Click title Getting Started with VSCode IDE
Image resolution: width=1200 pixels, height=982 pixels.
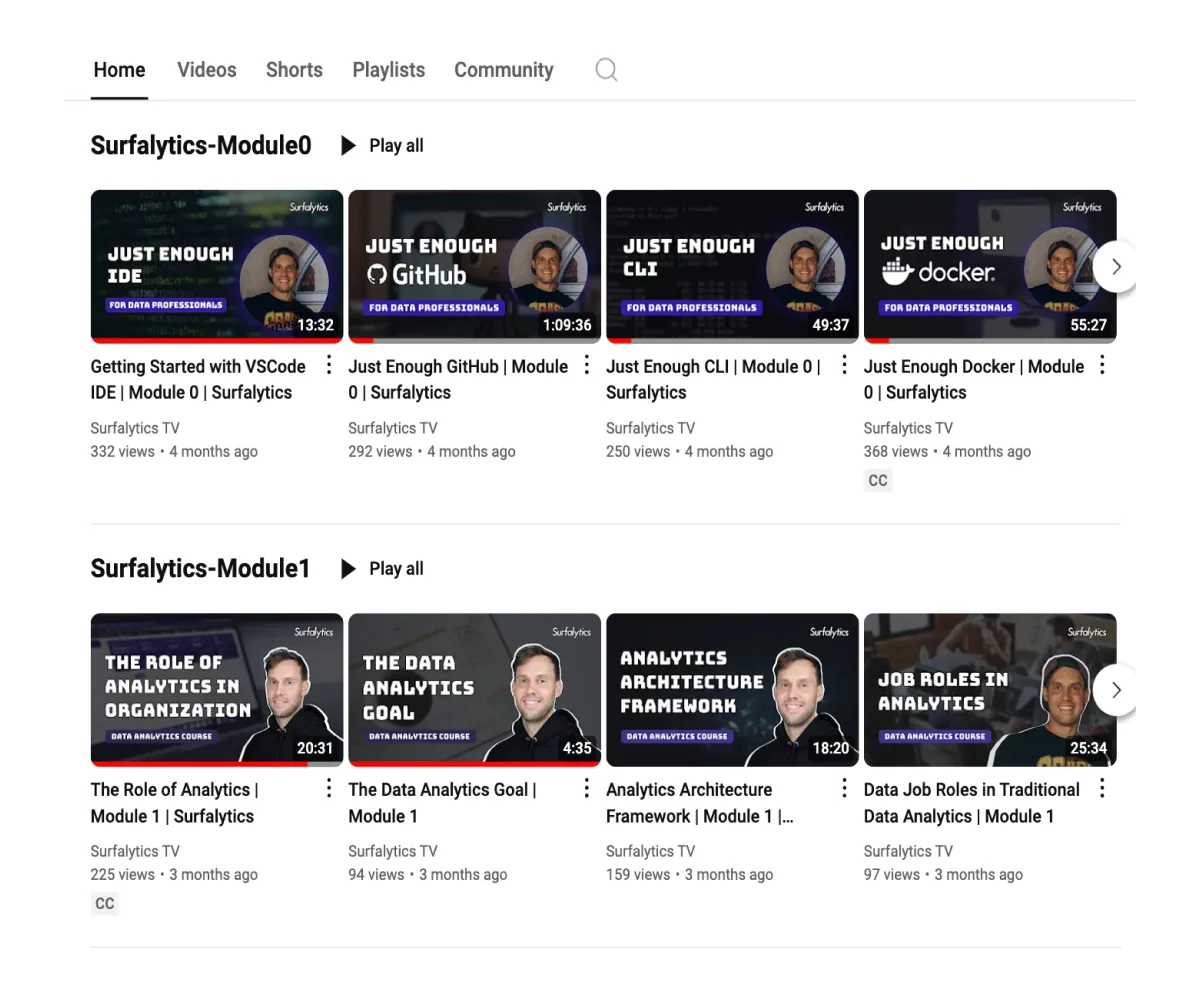pos(198,379)
